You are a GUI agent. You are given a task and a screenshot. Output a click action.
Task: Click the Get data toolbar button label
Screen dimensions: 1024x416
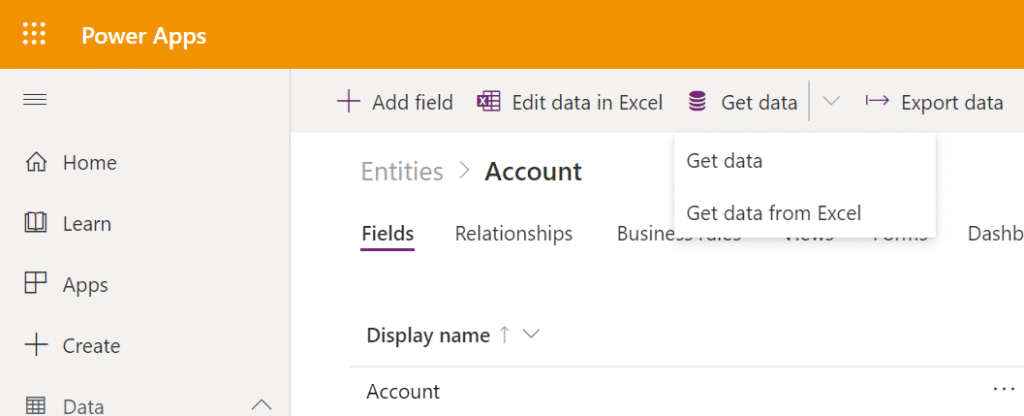[759, 103]
